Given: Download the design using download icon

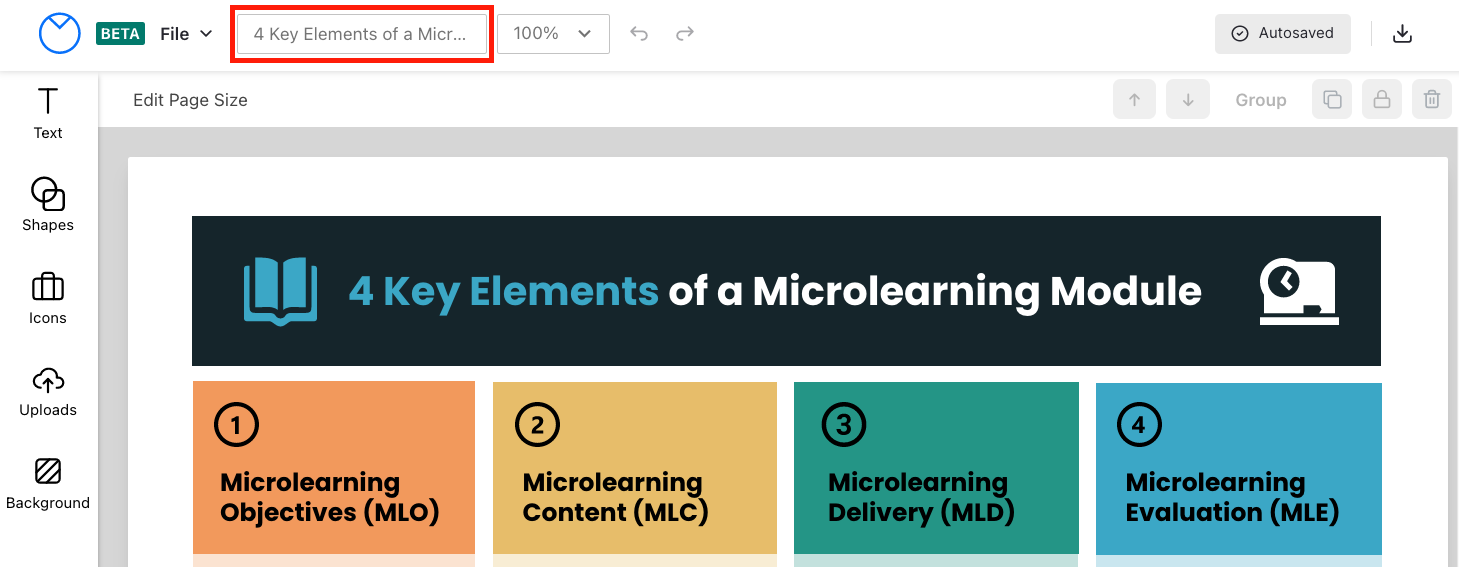Looking at the screenshot, I should (x=1403, y=34).
